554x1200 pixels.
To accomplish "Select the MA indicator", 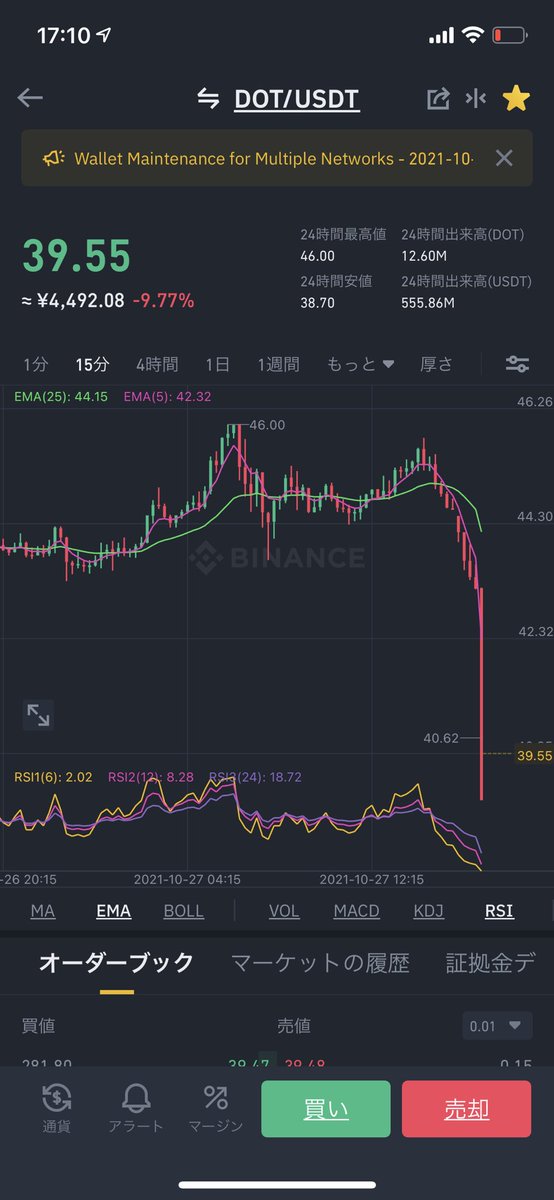I will (43, 911).
